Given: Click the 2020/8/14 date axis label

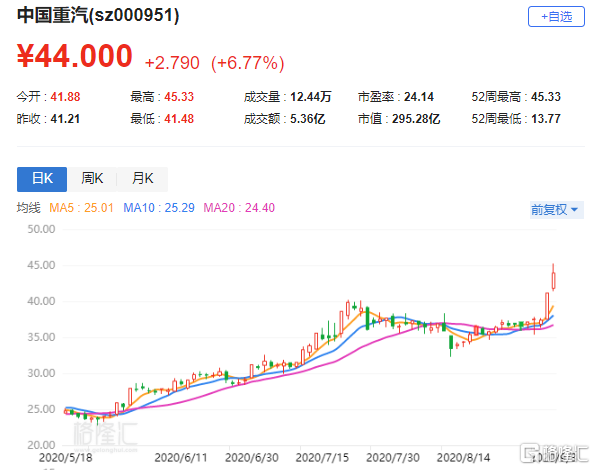Looking at the screenshot, I should click(x=463, y=458).
